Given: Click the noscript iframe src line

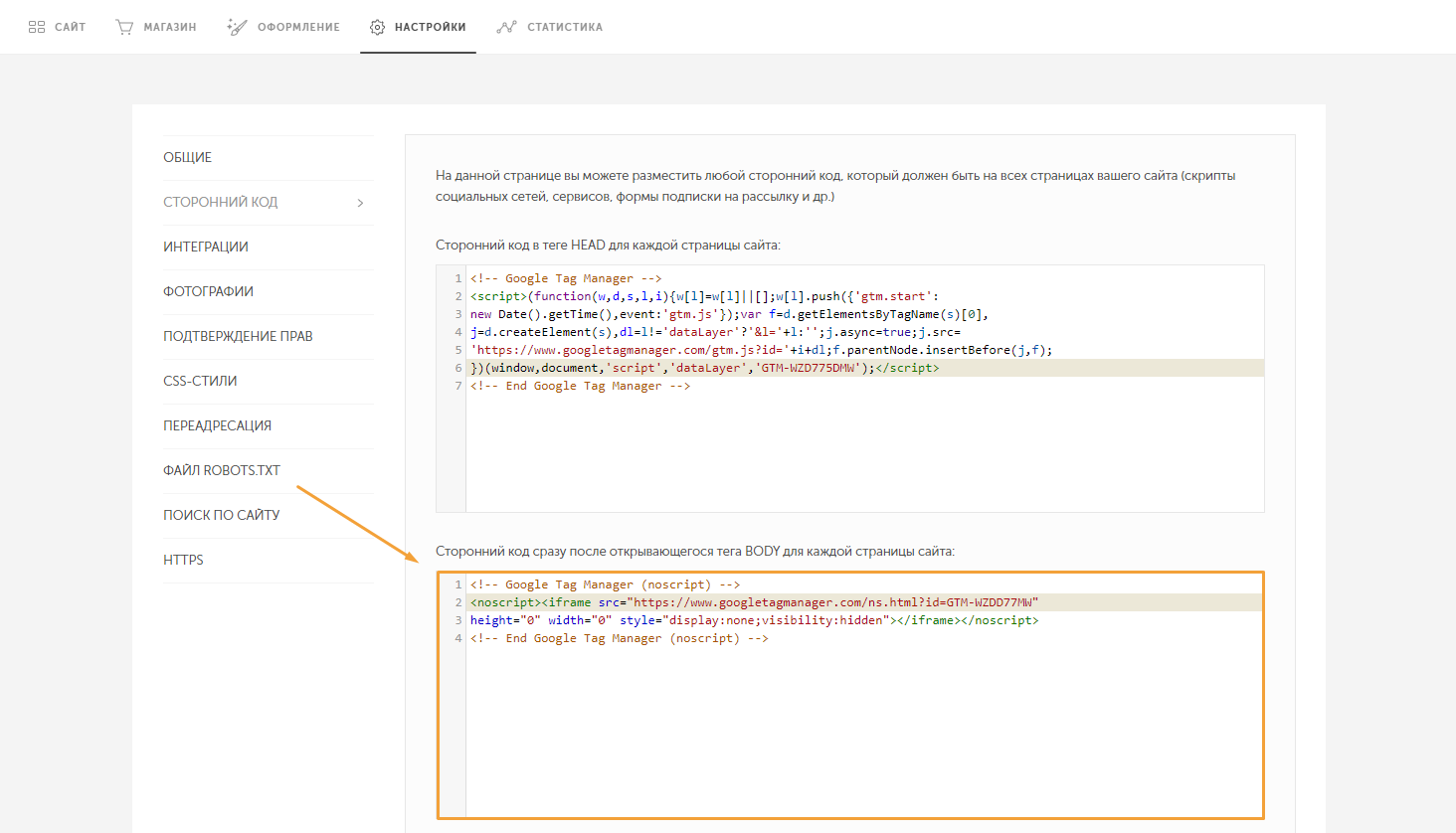Looking at the screenshot, I should pos(754,602).
